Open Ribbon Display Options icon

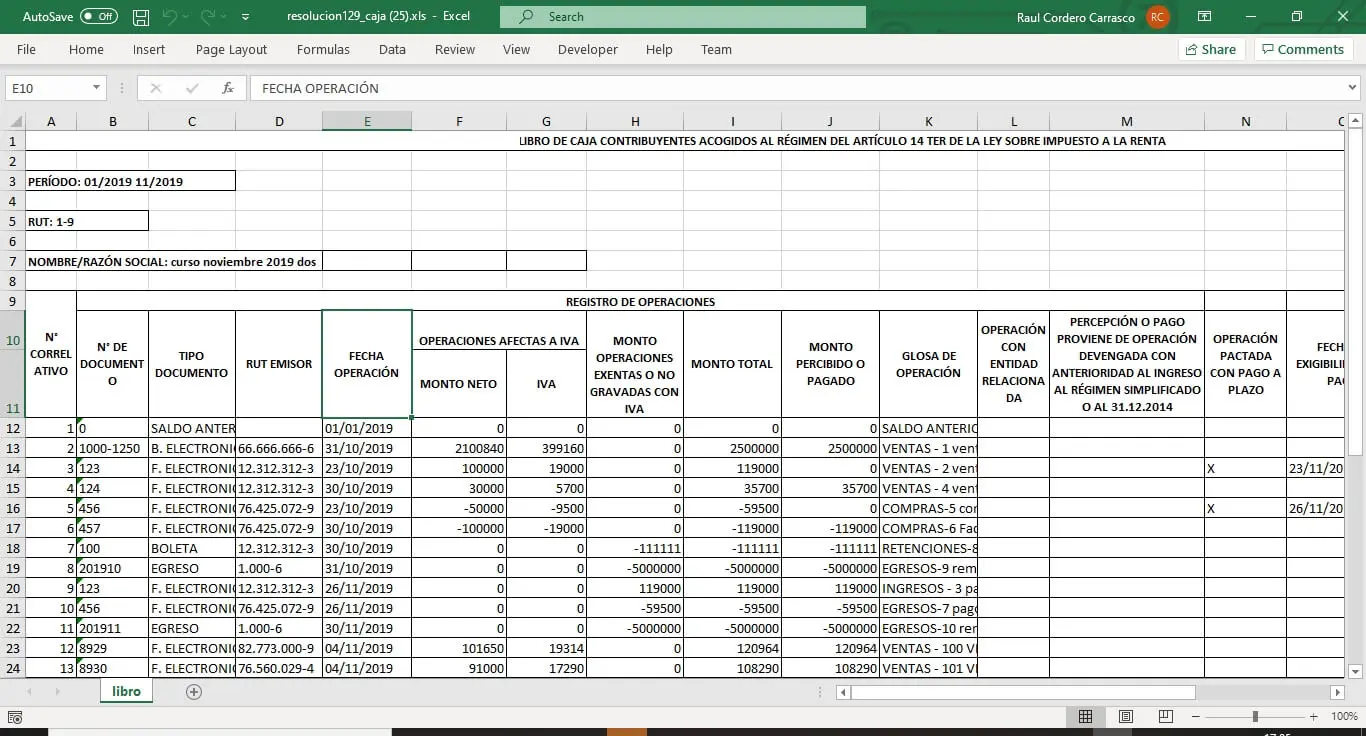(x=1205, y=17)
